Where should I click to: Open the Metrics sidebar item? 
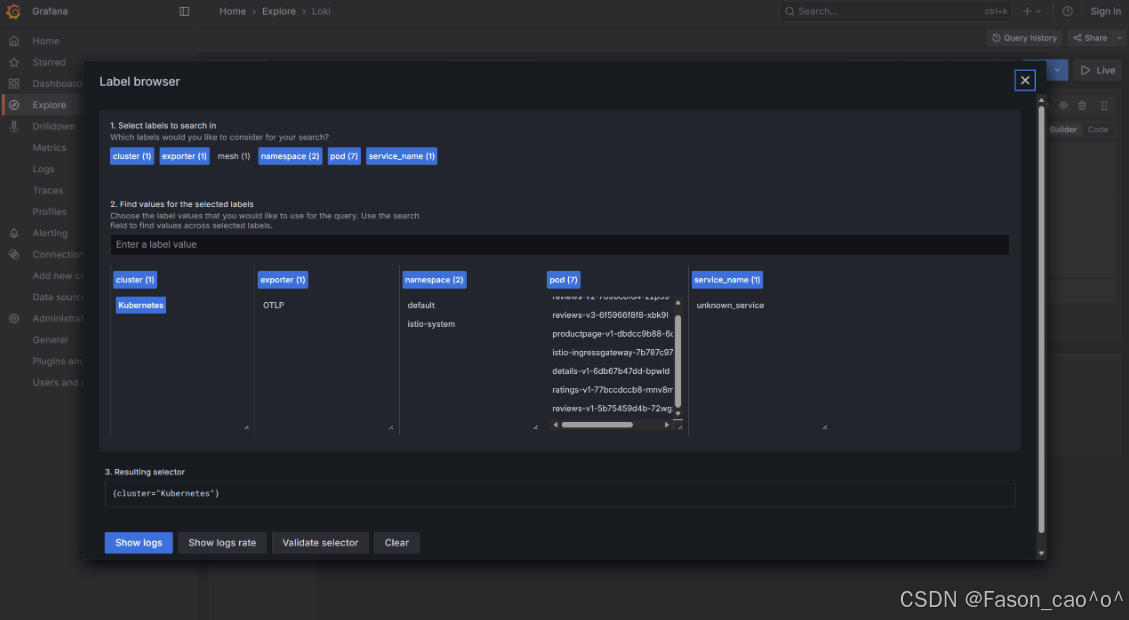(x=49, y=148)
